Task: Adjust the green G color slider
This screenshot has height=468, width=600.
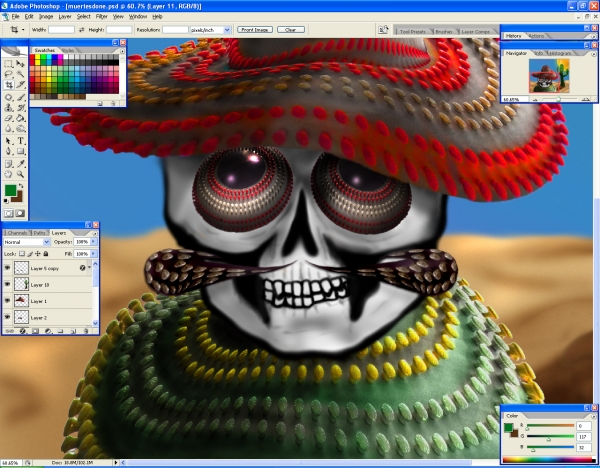Action: 550,437
